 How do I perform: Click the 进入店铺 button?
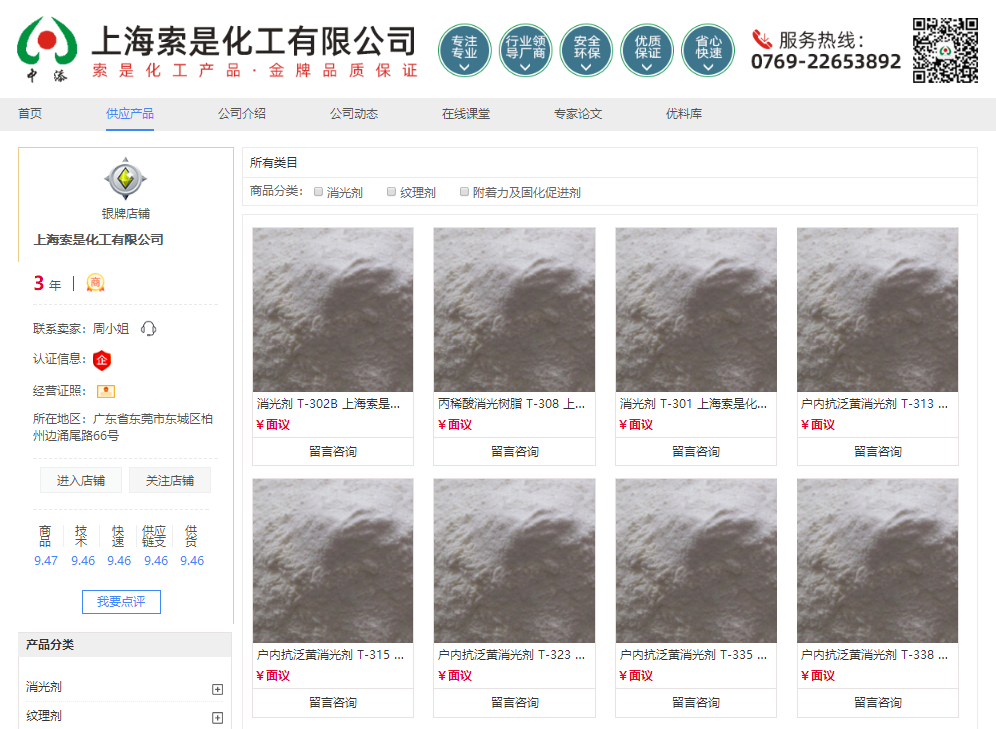(x=81, y=480)
